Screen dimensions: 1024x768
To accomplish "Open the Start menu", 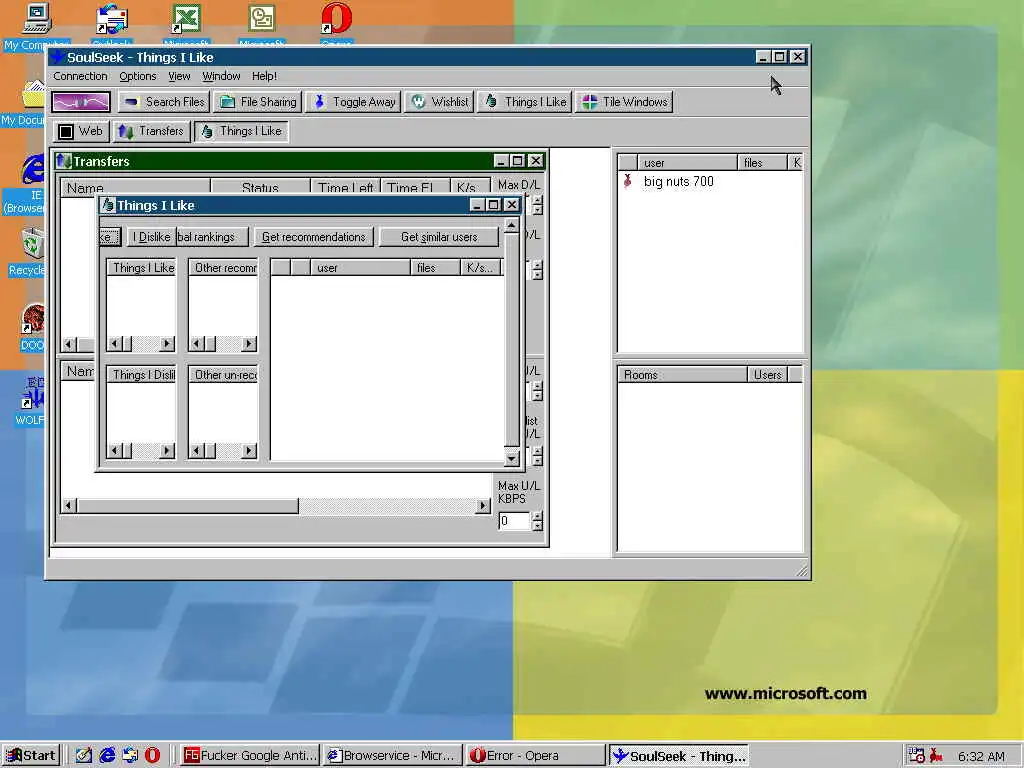I will click(31, 756).
